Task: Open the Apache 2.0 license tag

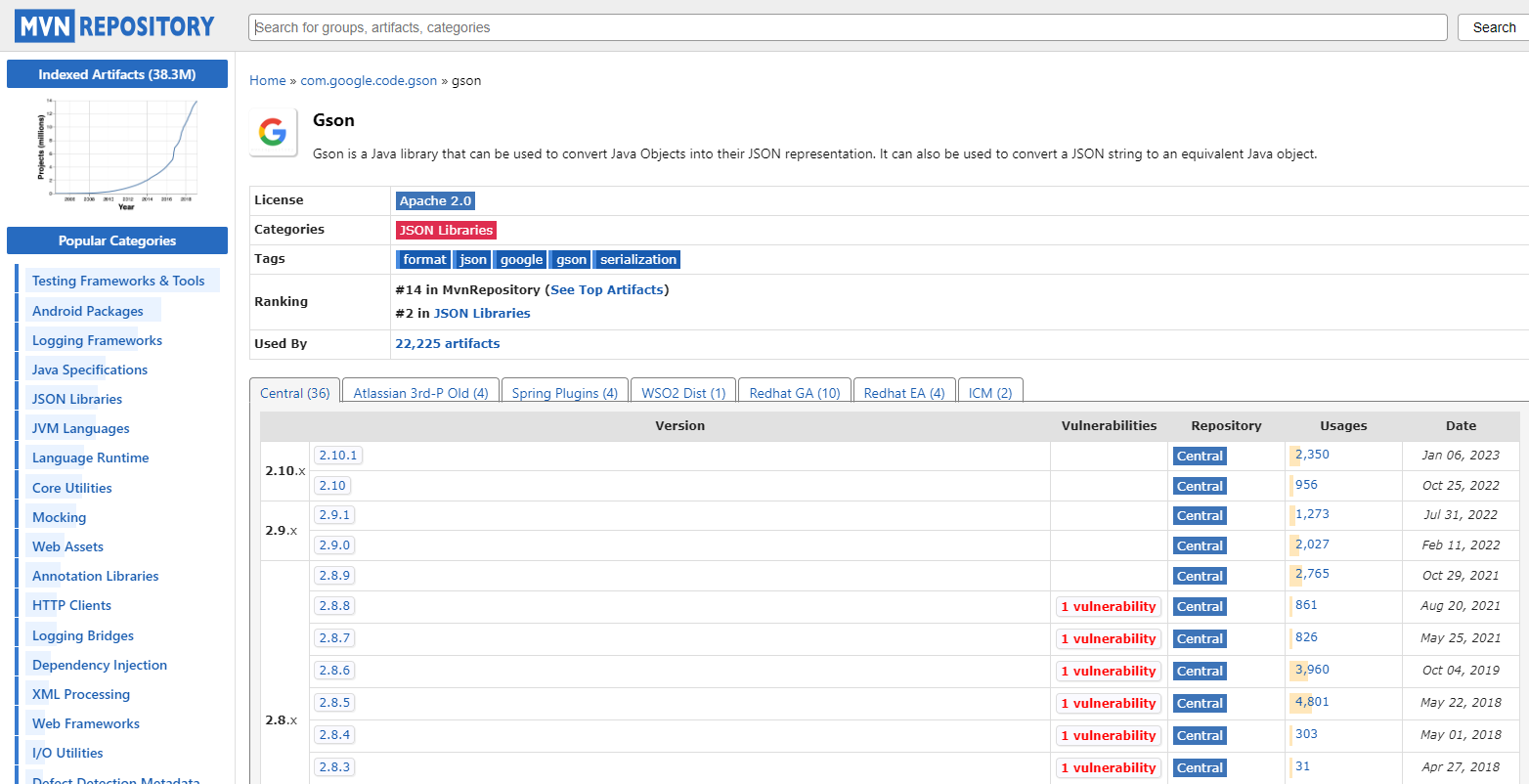Action: pos(435,200)
